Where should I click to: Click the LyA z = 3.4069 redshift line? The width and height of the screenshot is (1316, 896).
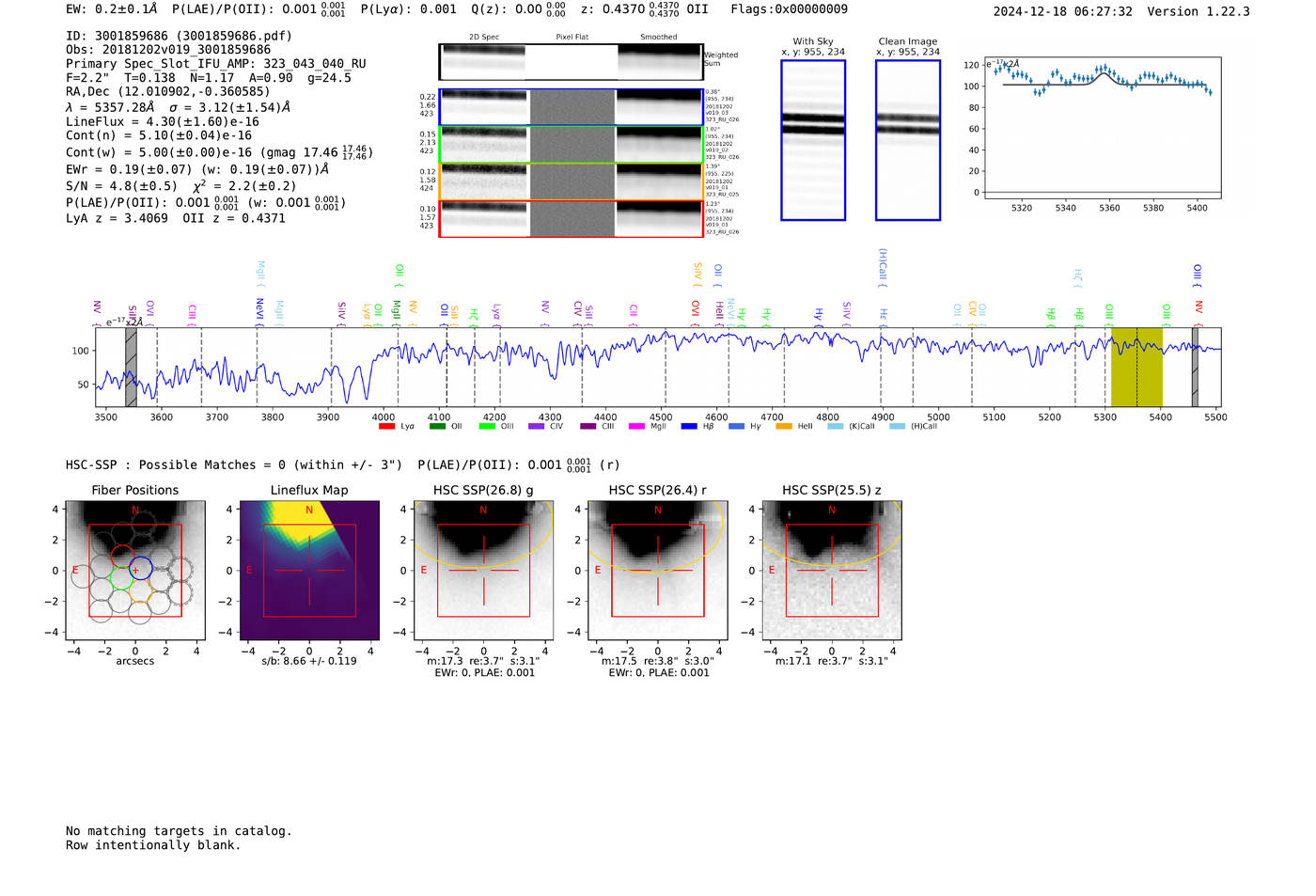(x=117, y=218)
